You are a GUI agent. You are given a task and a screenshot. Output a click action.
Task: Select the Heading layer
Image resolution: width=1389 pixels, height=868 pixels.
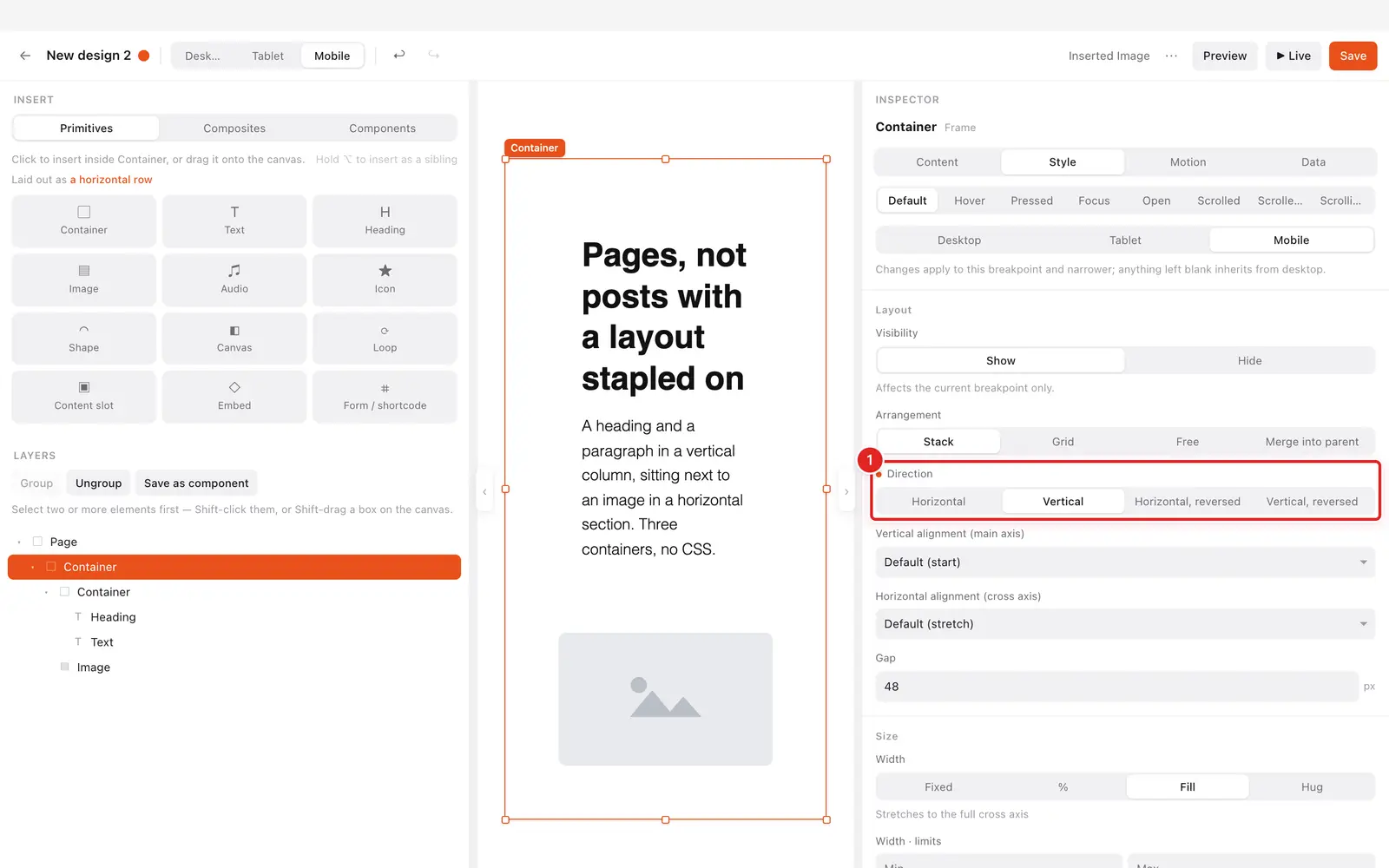[x=234, y=617]
